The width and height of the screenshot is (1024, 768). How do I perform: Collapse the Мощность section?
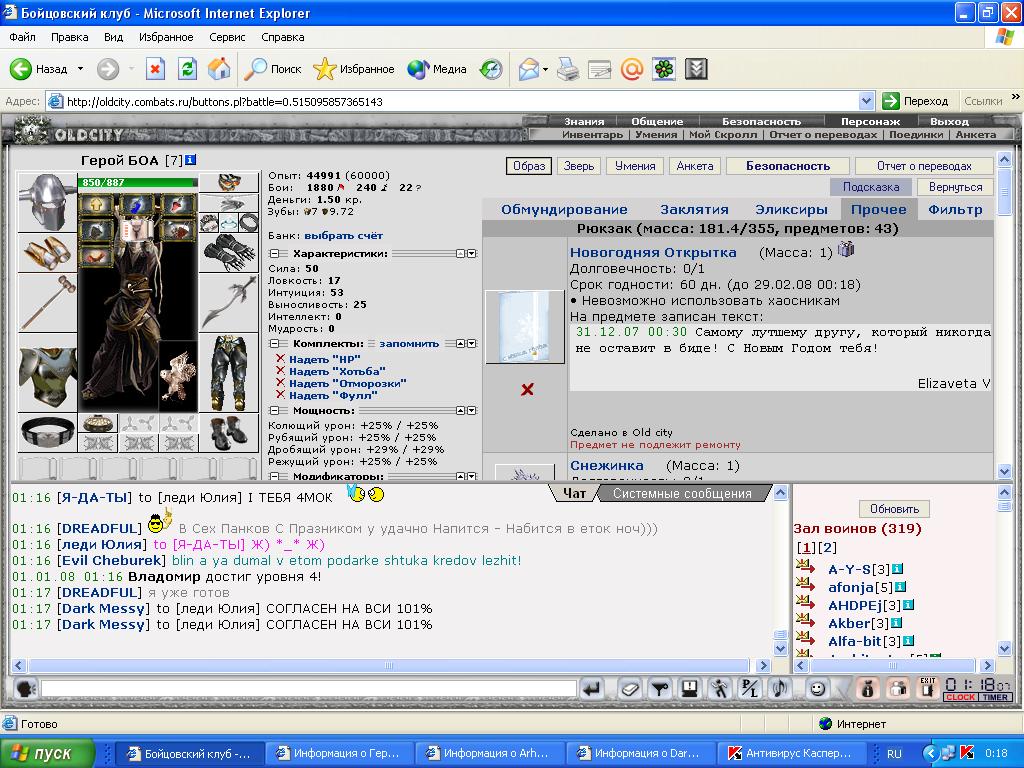point(274,411)
